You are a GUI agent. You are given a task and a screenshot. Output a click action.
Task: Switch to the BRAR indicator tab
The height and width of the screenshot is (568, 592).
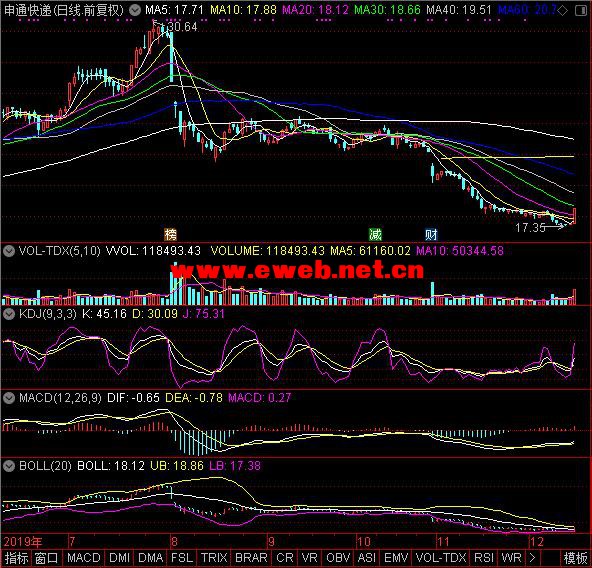coord(251,558)
